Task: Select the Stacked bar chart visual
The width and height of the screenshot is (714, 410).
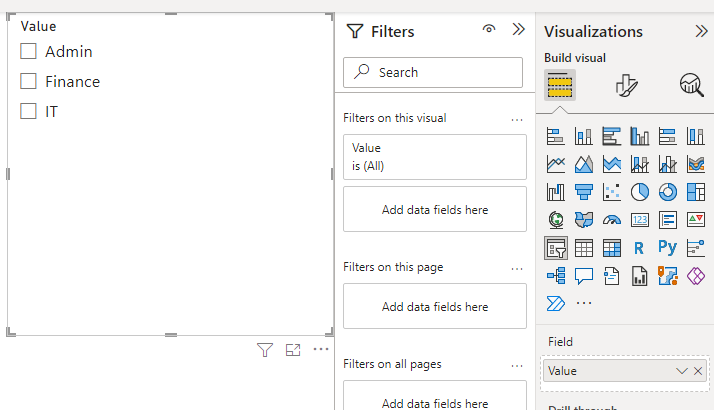Action: coord(556,136)
